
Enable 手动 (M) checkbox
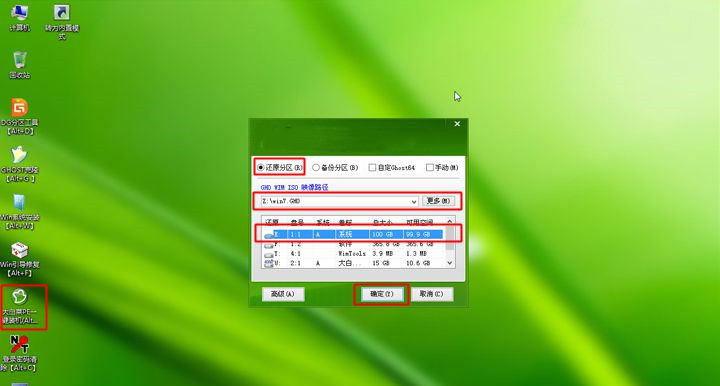pos(430,168)
